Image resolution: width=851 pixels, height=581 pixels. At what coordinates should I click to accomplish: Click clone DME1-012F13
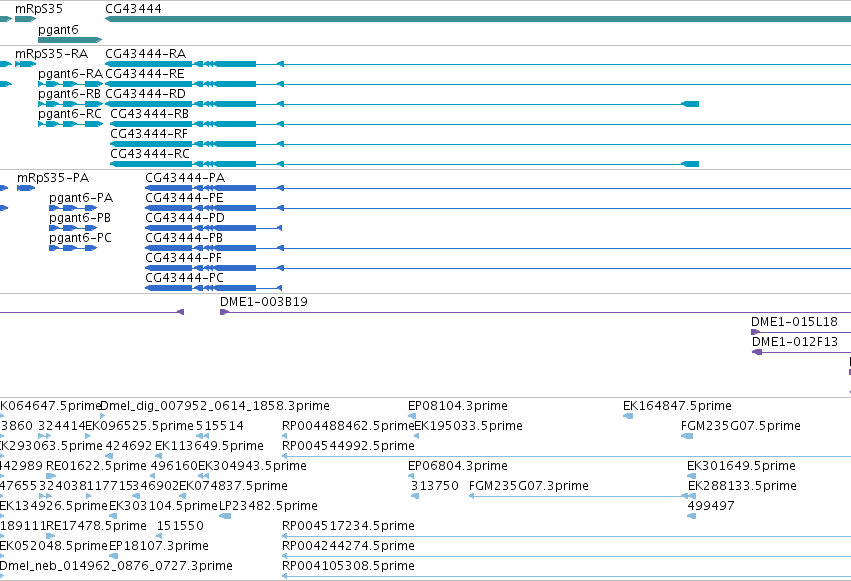795,342
